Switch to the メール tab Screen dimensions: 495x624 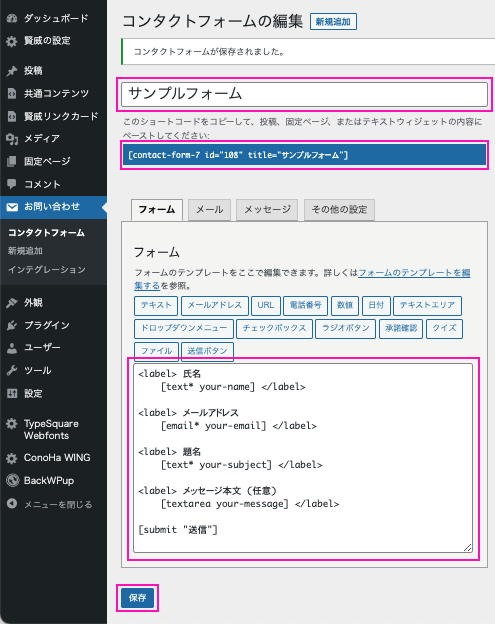209,210
